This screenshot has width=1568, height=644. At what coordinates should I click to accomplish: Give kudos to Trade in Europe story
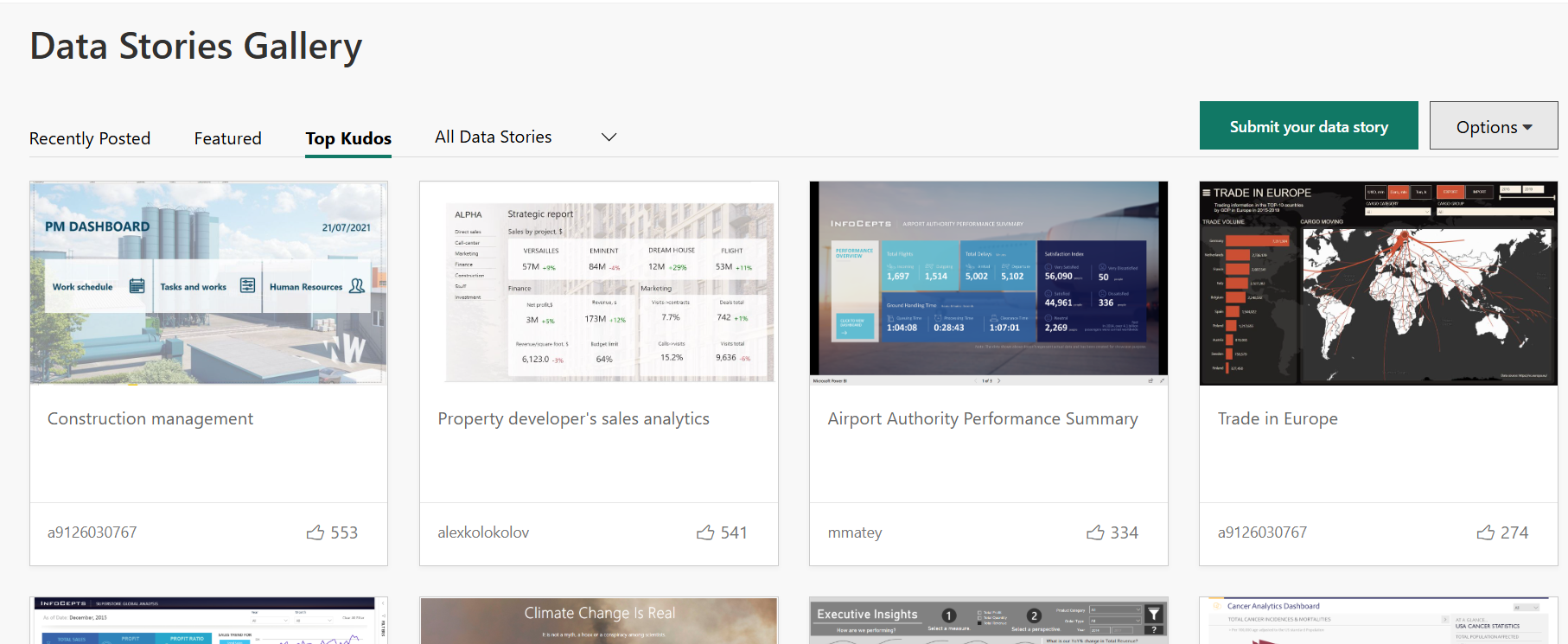[1486, 532]
